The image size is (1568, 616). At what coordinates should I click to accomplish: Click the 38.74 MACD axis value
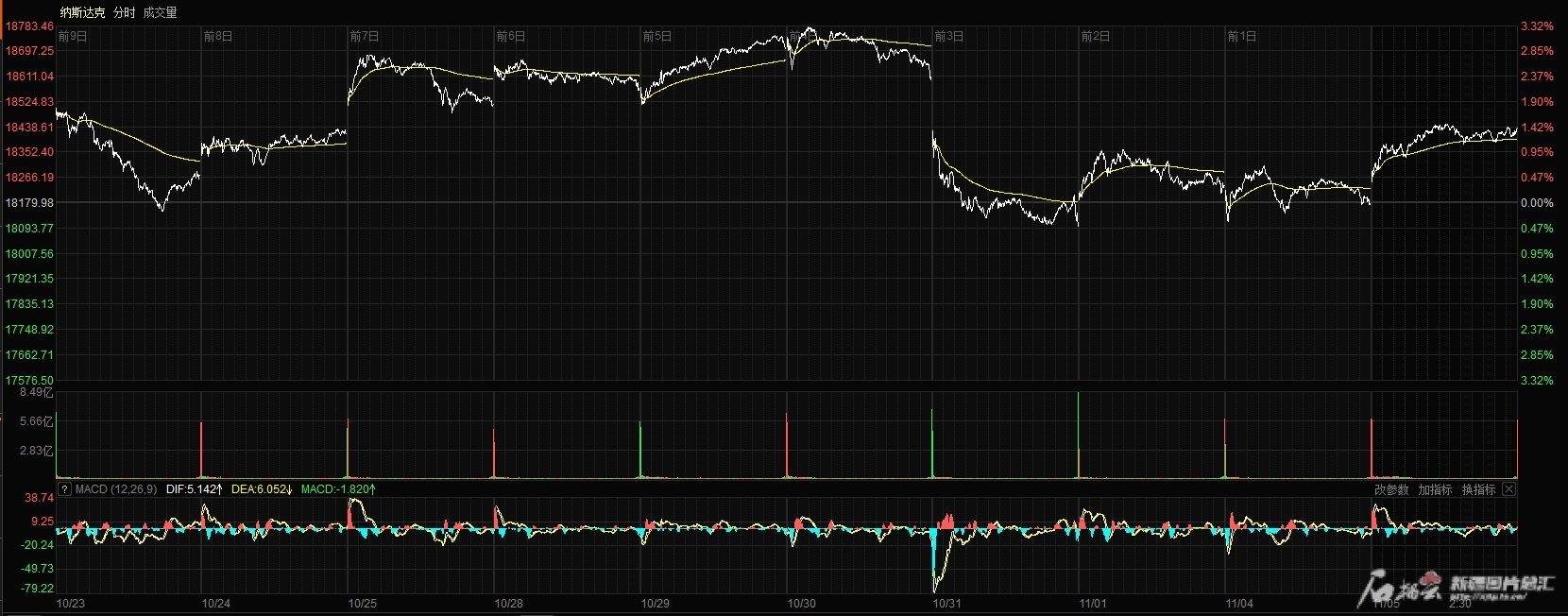point(40,498)
